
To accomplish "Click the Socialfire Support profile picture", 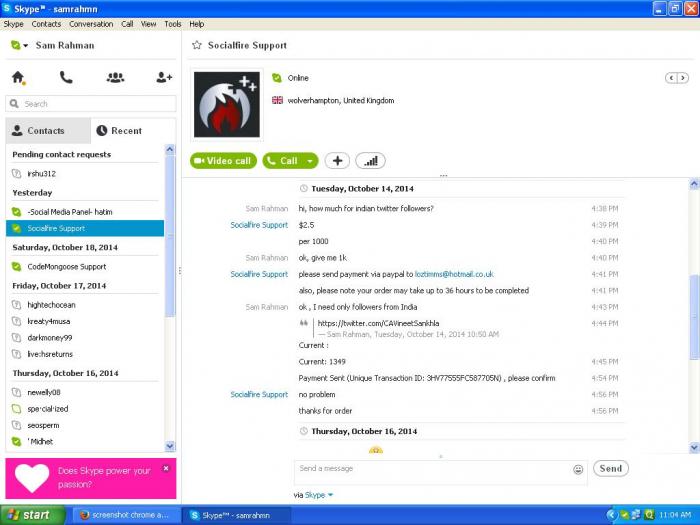I will [227, 104].
